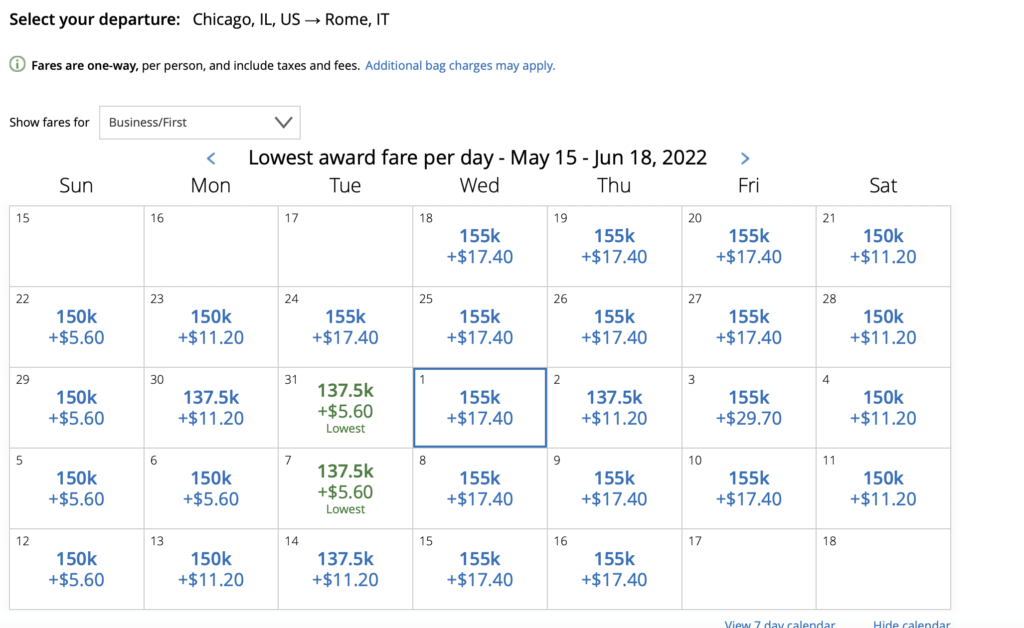This screenshot has height=628, width=1024.
Task: Click "Hide calendar"
Action: pos(911,623)
